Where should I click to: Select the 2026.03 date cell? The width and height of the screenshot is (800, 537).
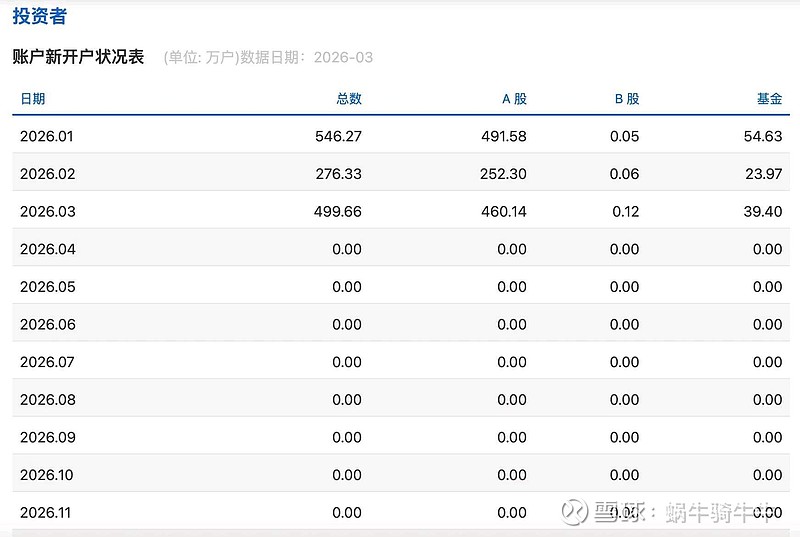coord(47,212)
